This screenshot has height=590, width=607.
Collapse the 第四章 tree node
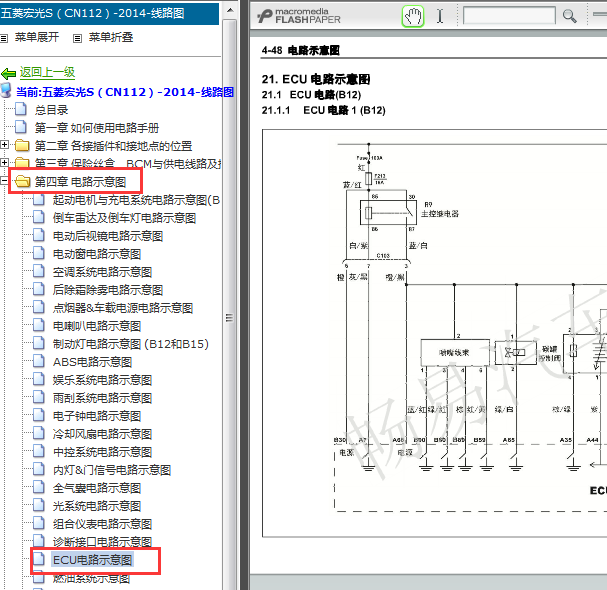[x=4, y=180]
